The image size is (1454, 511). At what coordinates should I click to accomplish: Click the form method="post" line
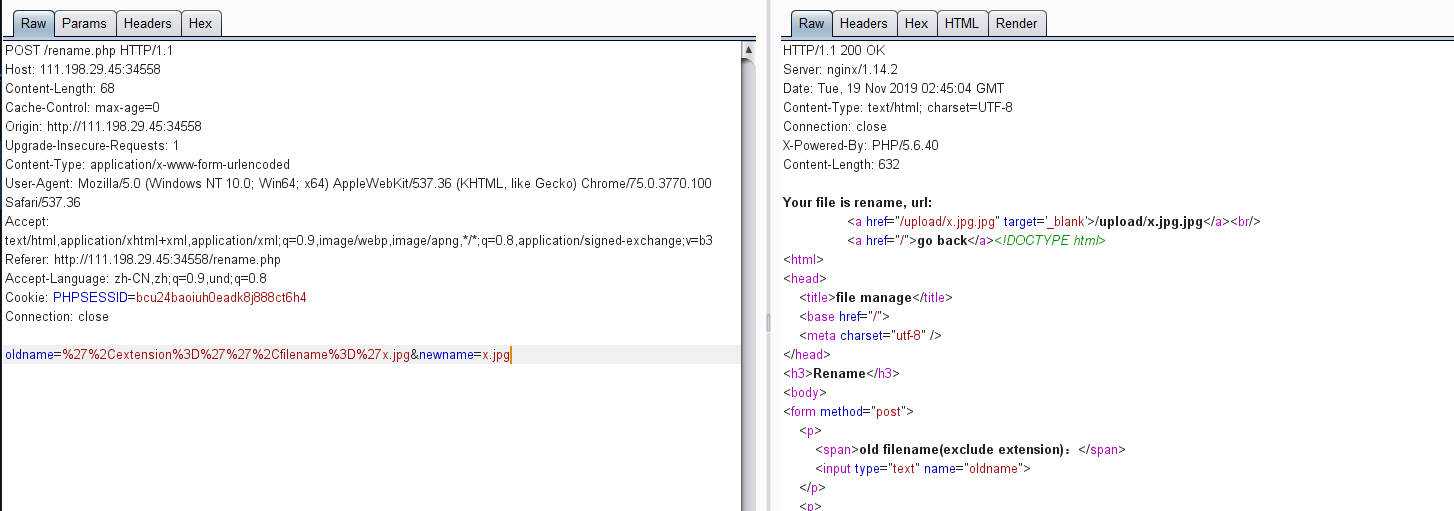tap(848, 411)
